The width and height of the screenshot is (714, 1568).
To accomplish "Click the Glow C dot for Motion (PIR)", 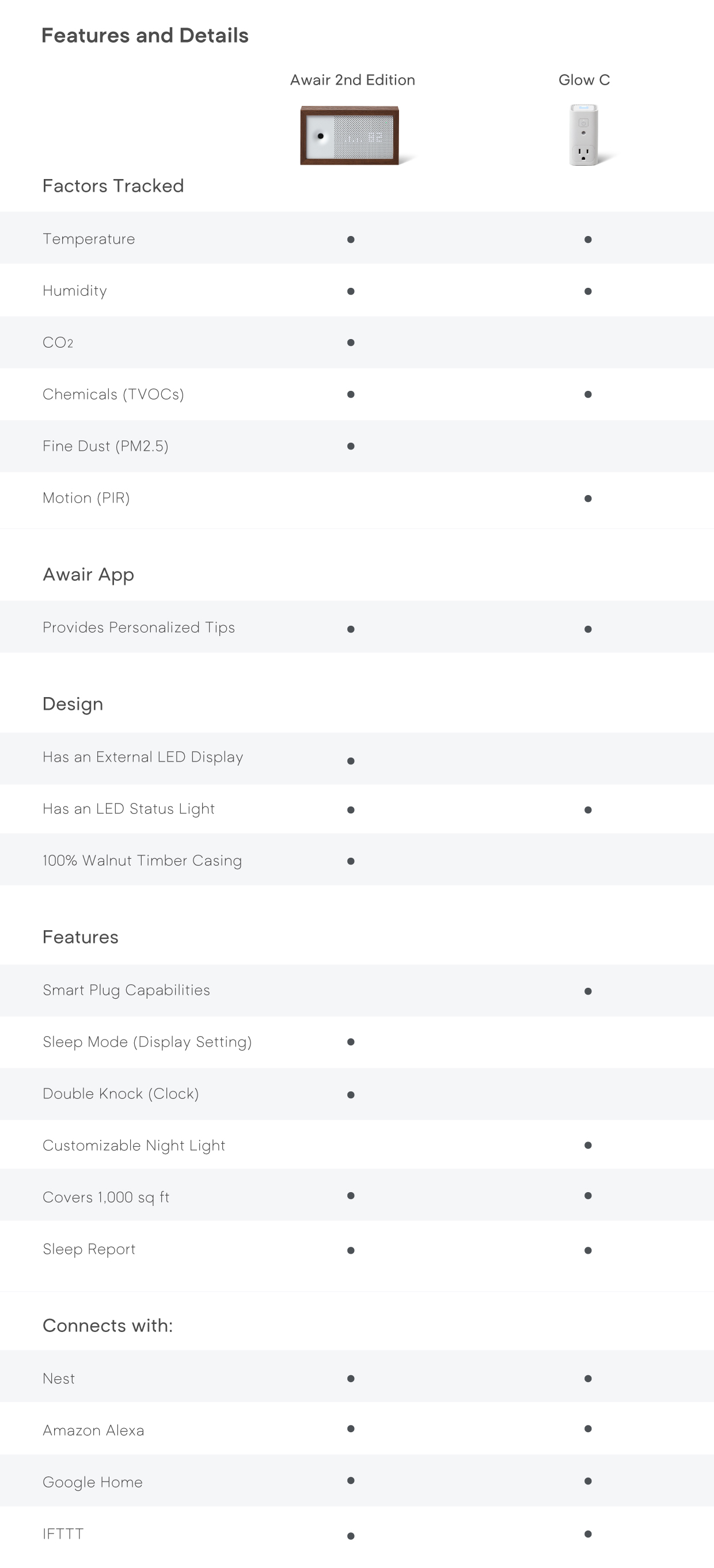I will 587,498.
